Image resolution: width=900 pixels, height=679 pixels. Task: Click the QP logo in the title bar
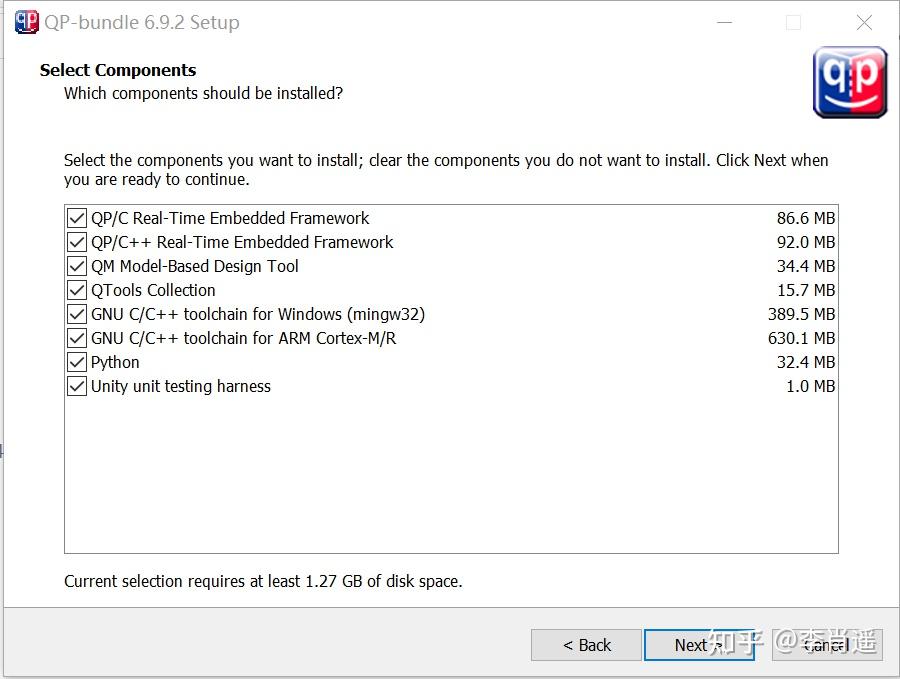click(26, 22)
